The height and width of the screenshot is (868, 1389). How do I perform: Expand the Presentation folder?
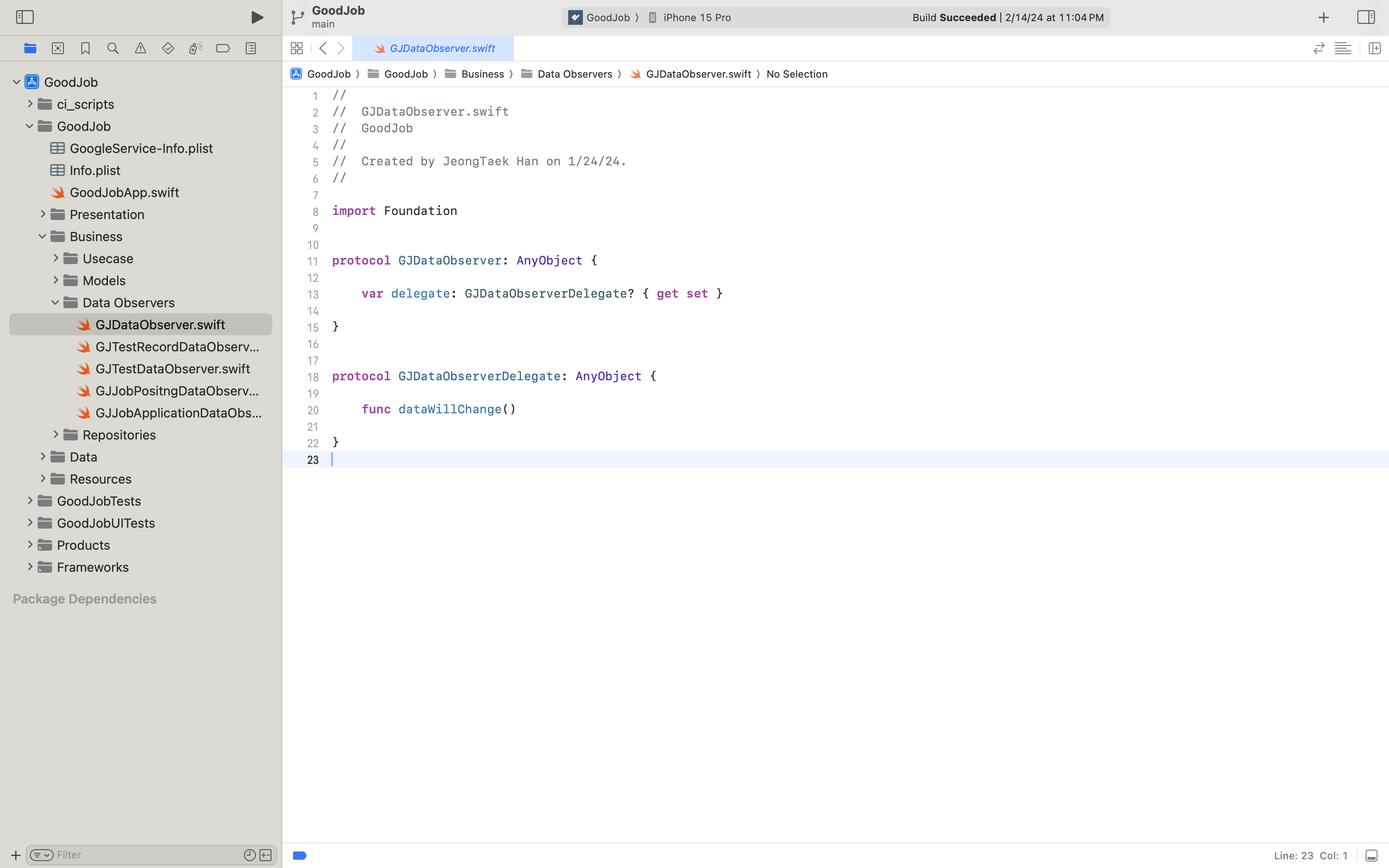[x=43, y=214]
